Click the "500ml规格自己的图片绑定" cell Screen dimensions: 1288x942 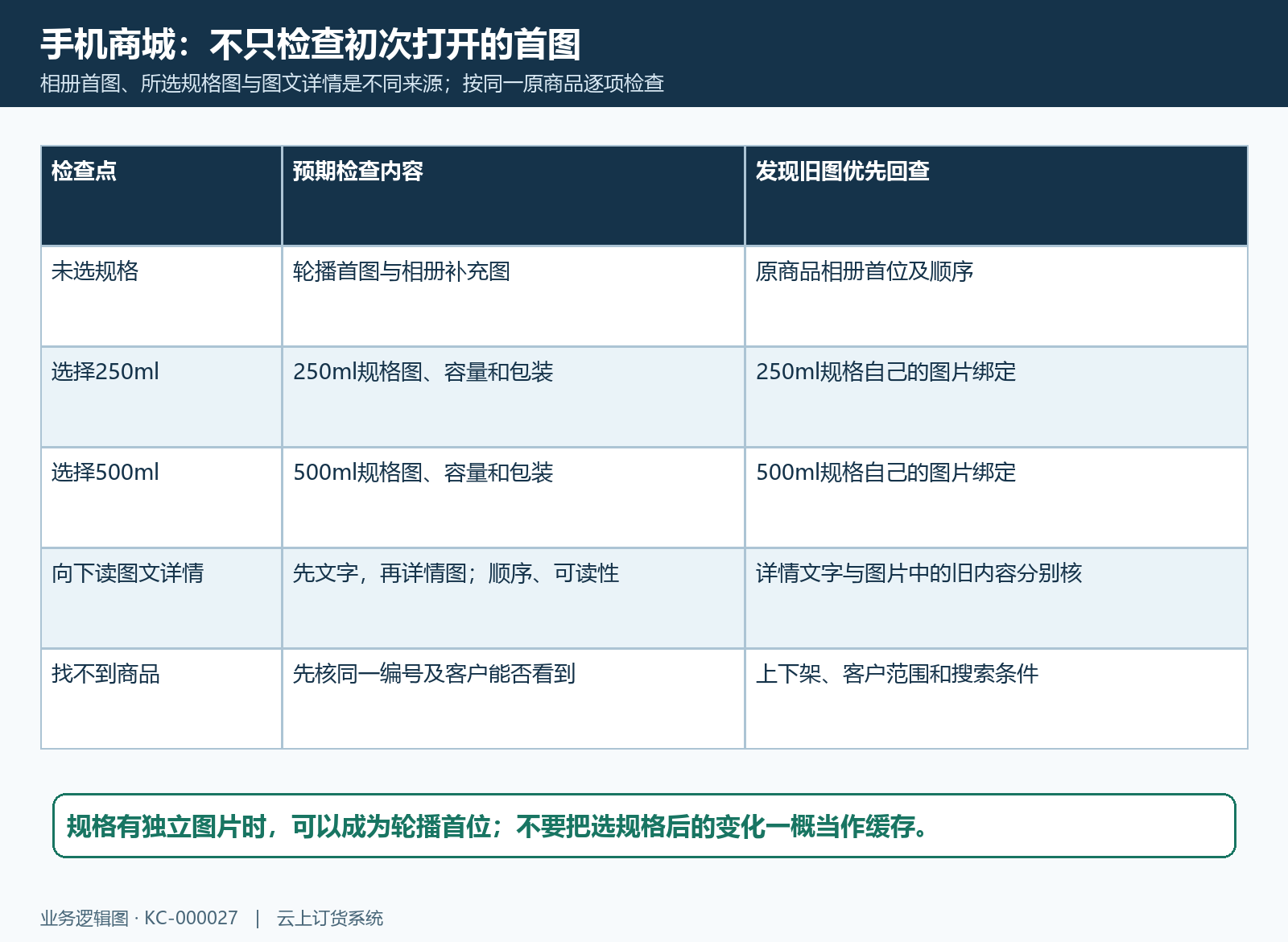(996, 498)
